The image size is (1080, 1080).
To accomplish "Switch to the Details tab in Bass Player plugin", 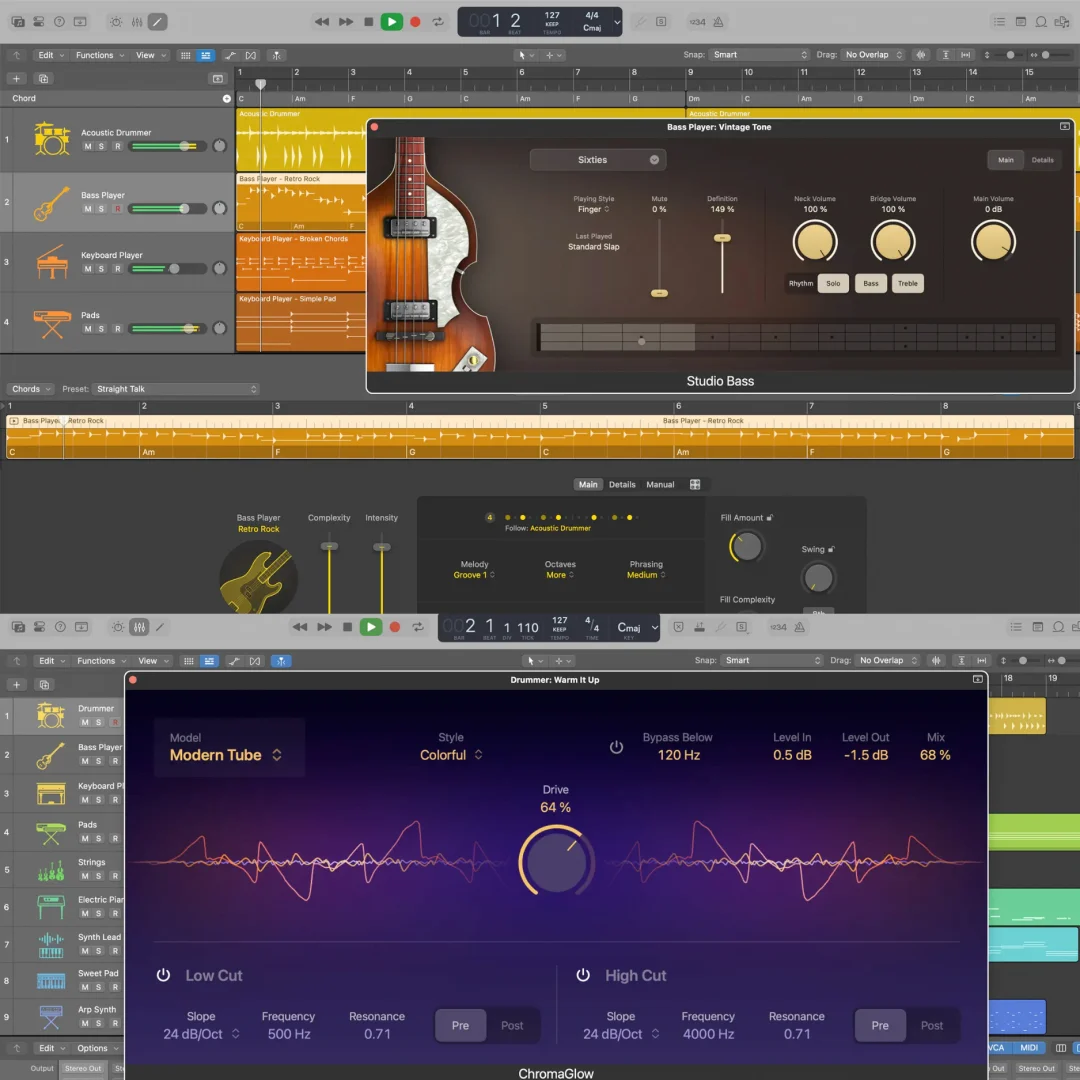I will pyautogui.click(x=1042, y=160).
